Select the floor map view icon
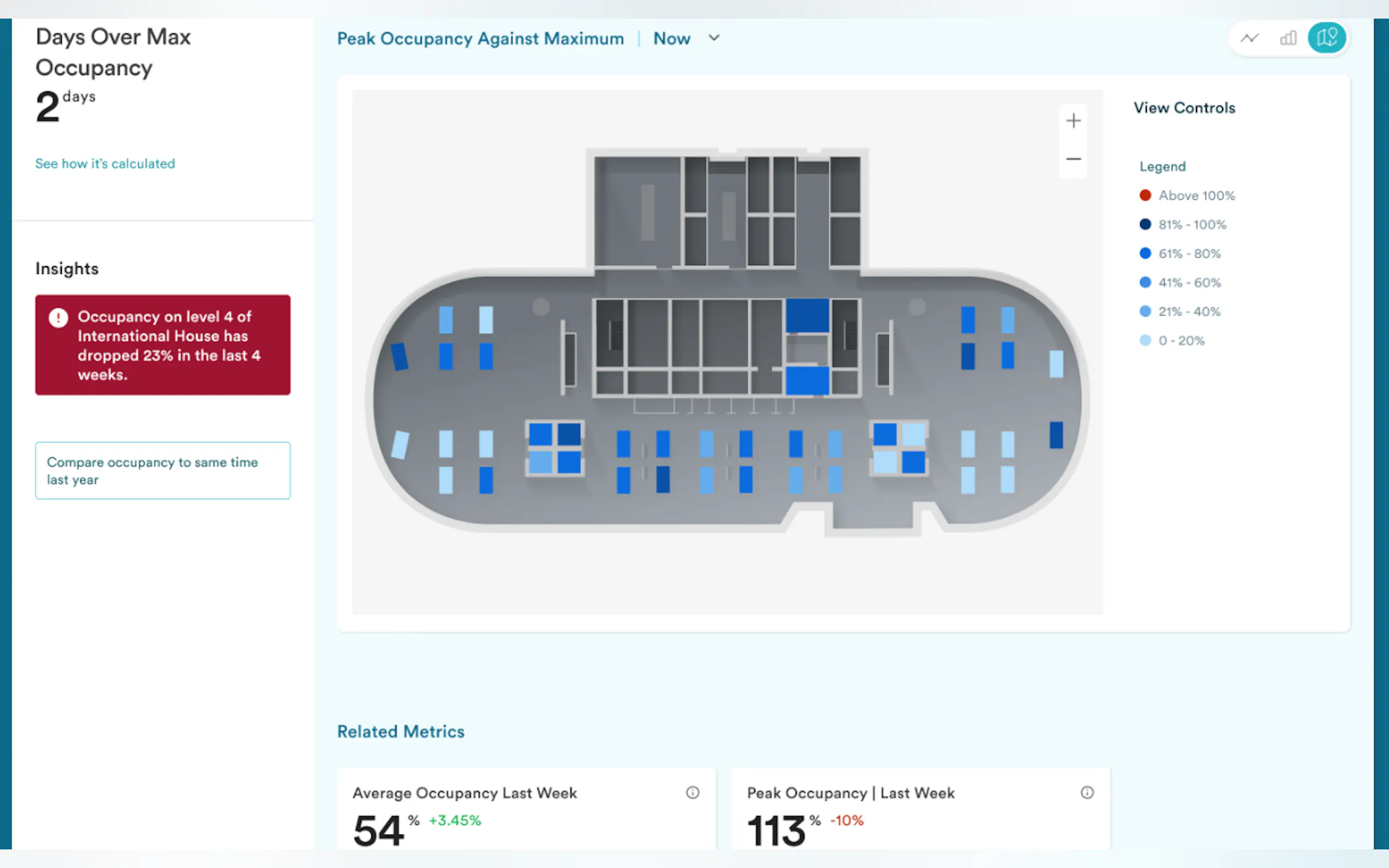 [x=1327, y=38]
